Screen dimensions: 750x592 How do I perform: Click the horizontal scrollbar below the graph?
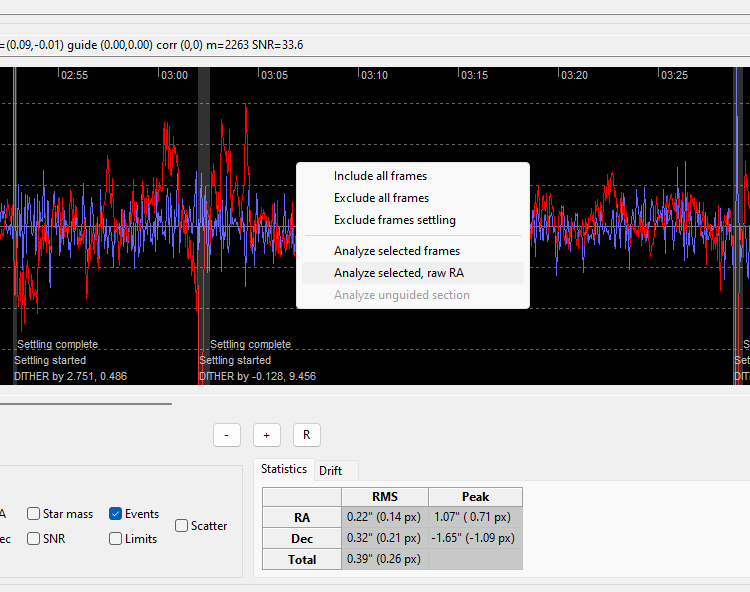coord(86,404)
